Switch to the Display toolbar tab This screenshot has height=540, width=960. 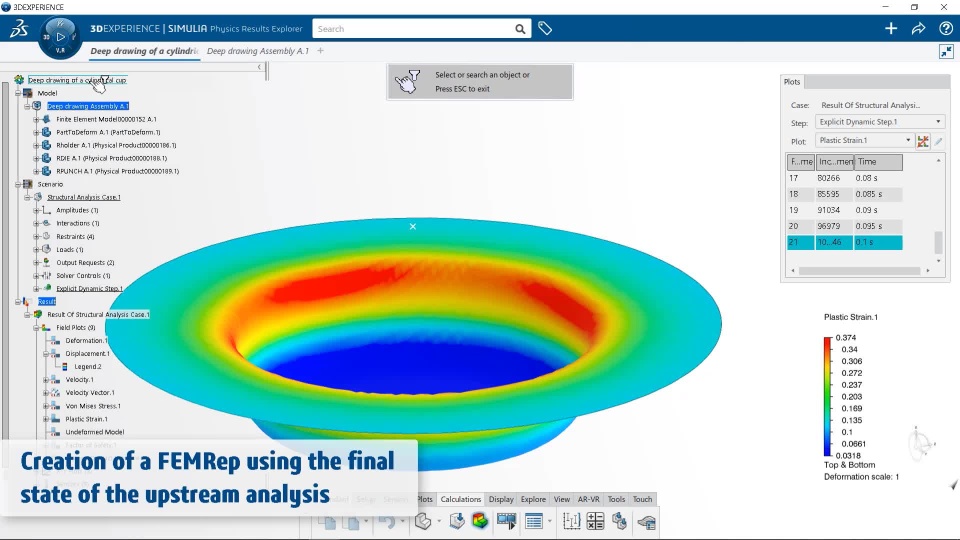[501, 499]
